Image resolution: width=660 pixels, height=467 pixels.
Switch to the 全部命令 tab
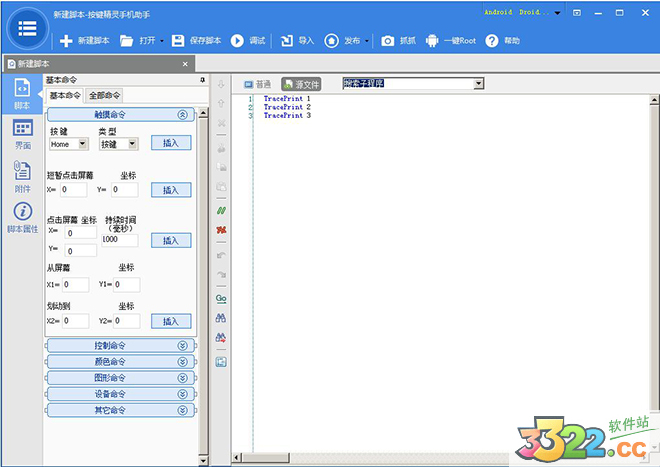tap(104, 96)
